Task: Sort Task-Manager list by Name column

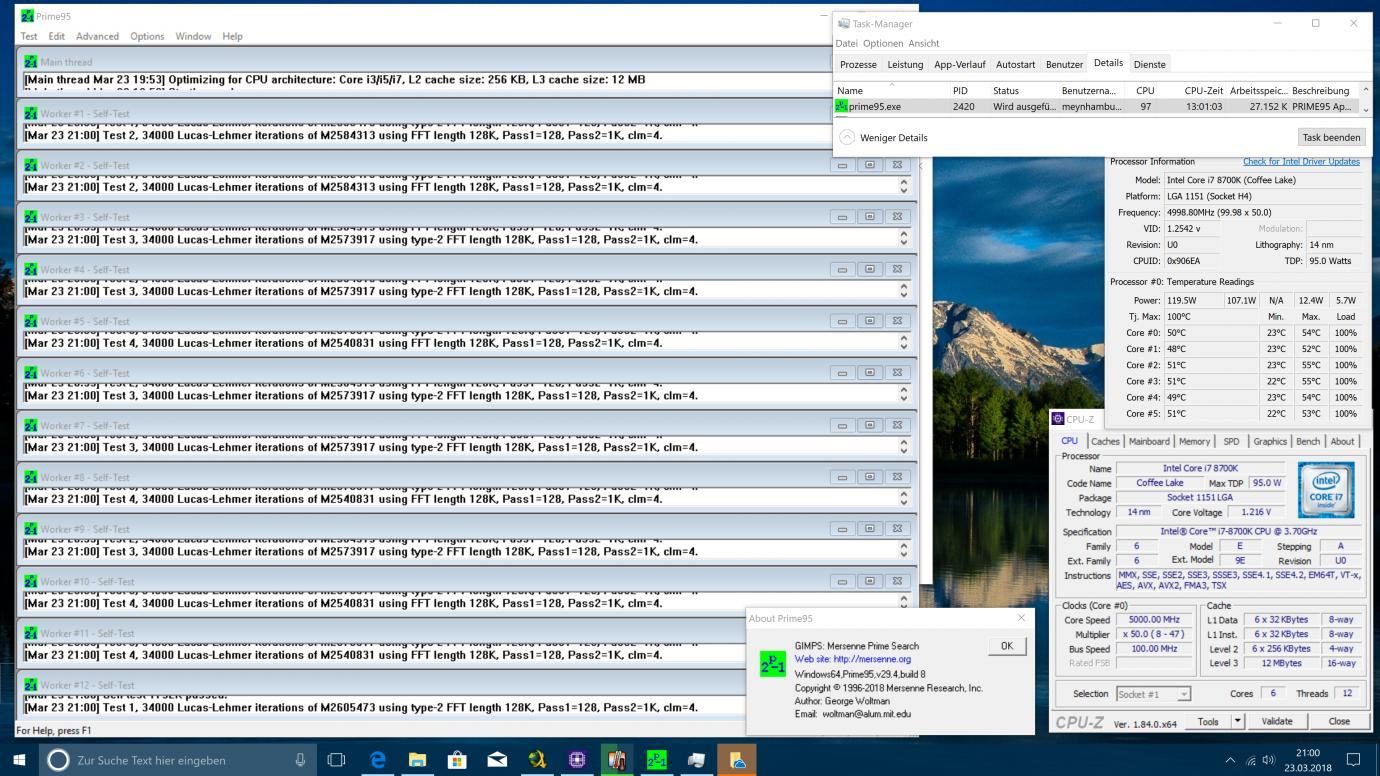Action: click(850, 91)
